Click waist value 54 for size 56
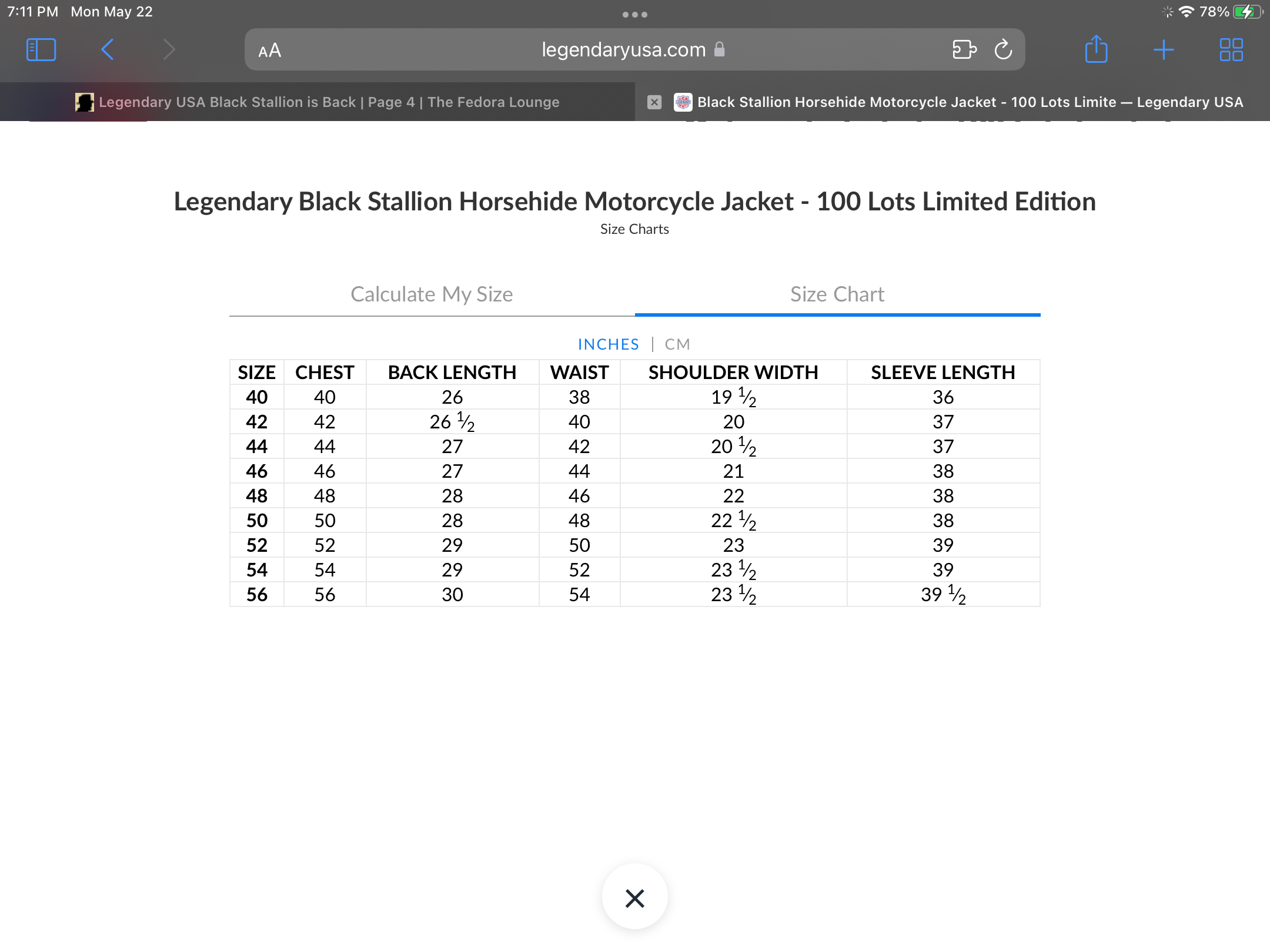Image resolution: width=1270 pixels, height=952 pixels. coord(580,595)
